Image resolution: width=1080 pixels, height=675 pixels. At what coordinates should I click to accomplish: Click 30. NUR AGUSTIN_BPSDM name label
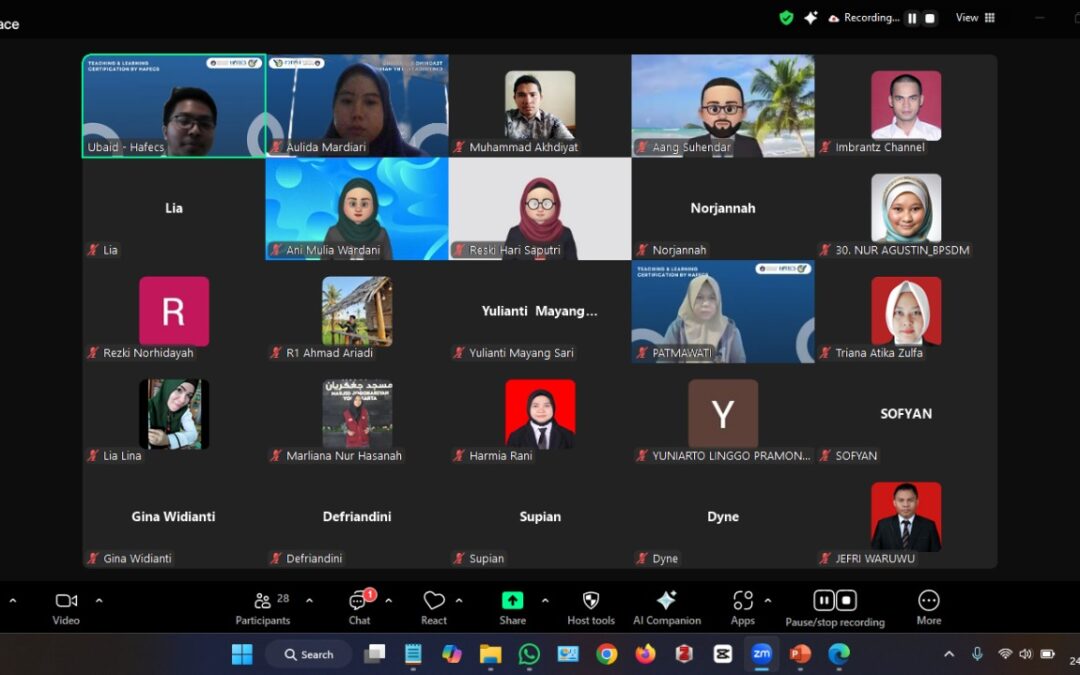(x=902, y=250)
